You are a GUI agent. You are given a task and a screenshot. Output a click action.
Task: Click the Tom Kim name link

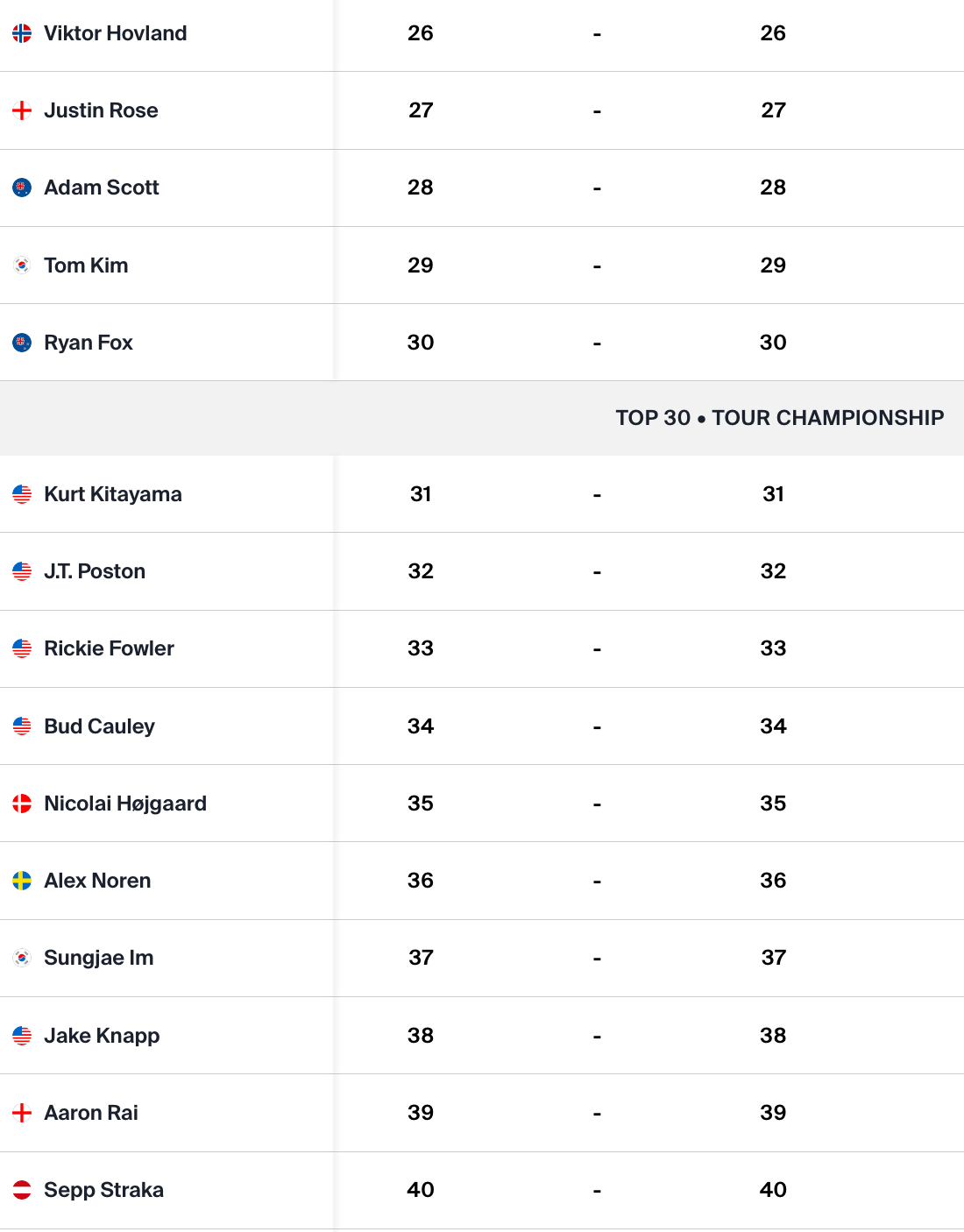click(86, 266)
